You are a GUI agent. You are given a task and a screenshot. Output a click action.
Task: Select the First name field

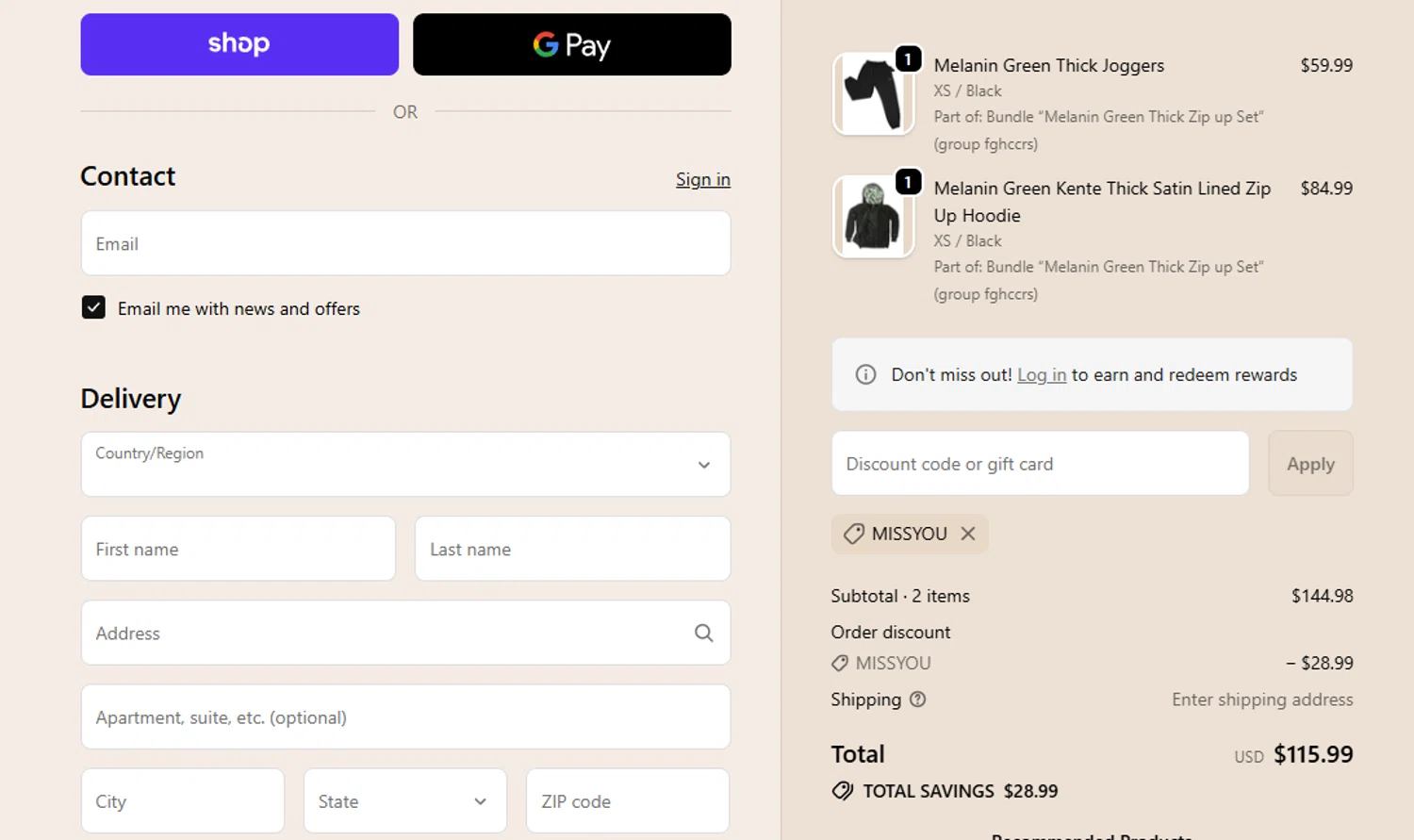point(238,549)
